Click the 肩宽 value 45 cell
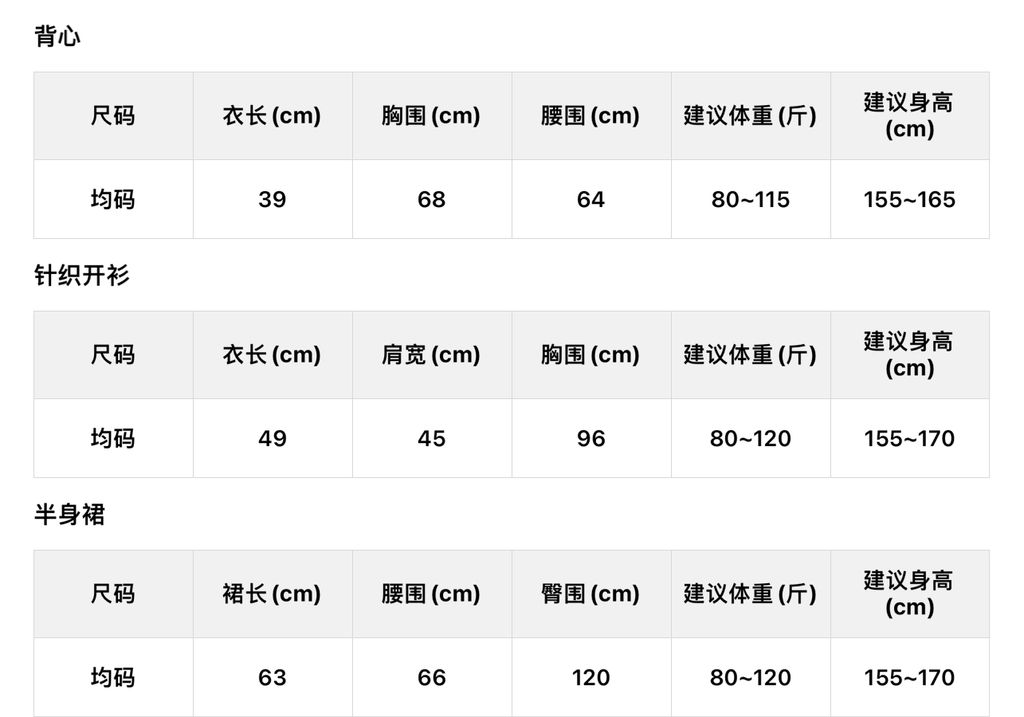Screen dimensions: 1024x717 click(x=431, y=439)
